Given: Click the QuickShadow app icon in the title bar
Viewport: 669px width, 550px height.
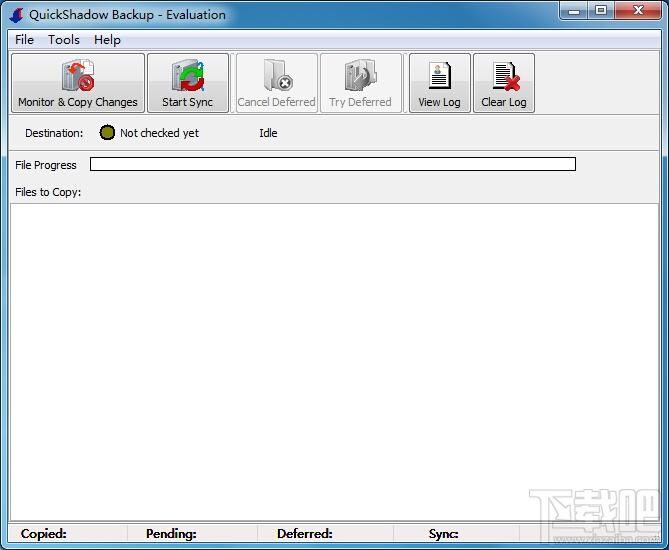Looking at the screenshot, I should [17, 15].
